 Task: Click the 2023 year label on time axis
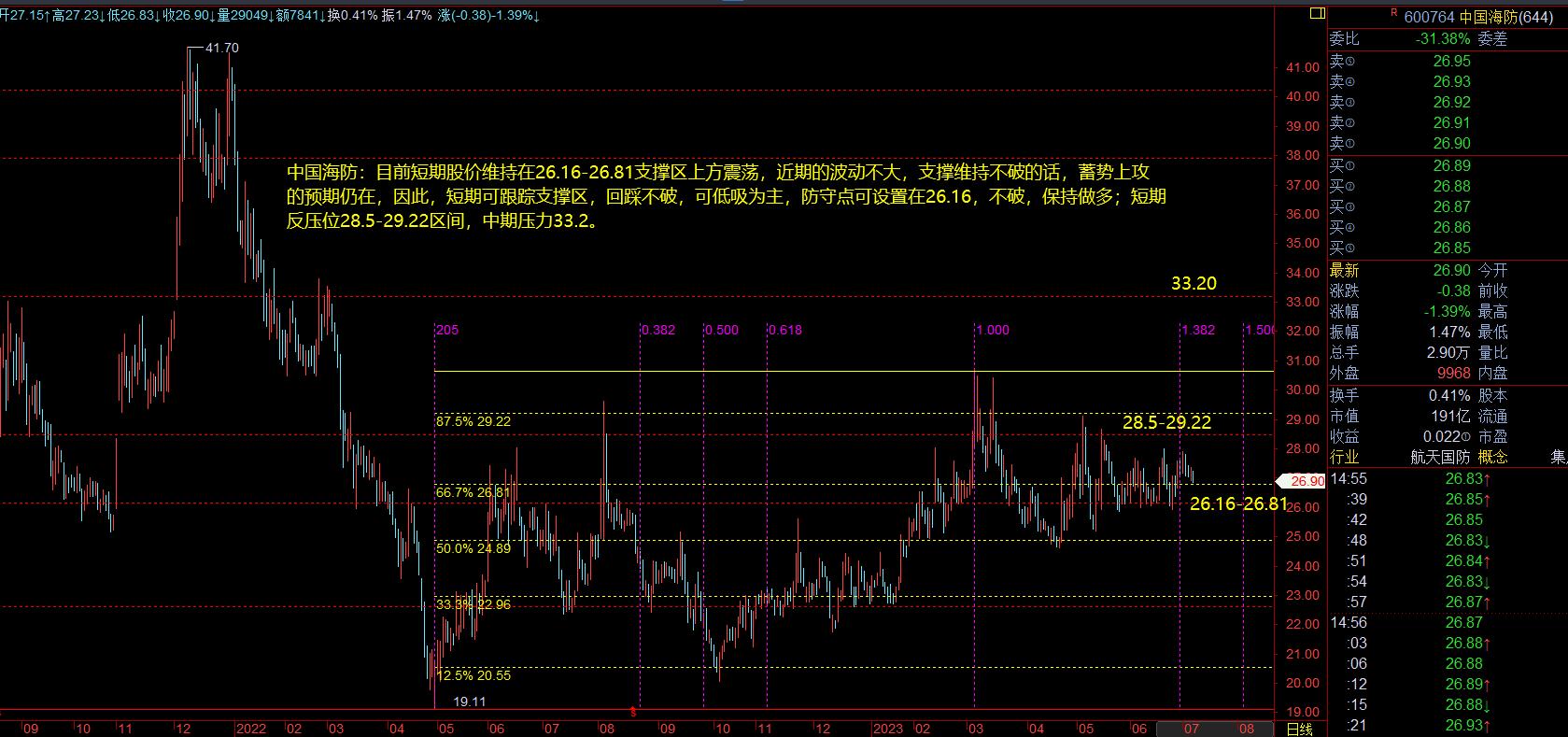pos(888,729)
